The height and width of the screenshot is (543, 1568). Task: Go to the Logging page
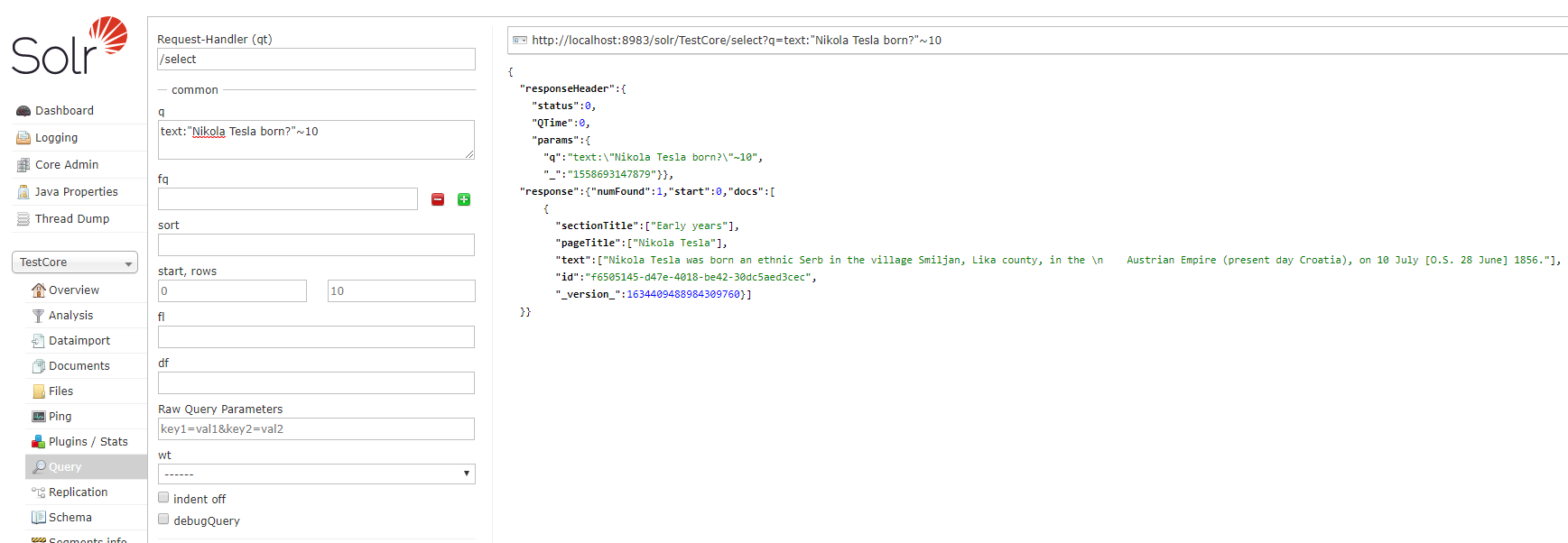tap(56, 138)
